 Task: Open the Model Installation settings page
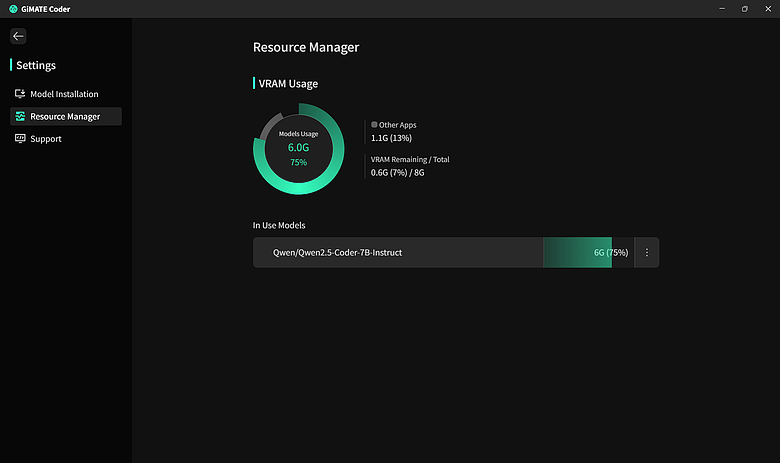coord(64,94)
